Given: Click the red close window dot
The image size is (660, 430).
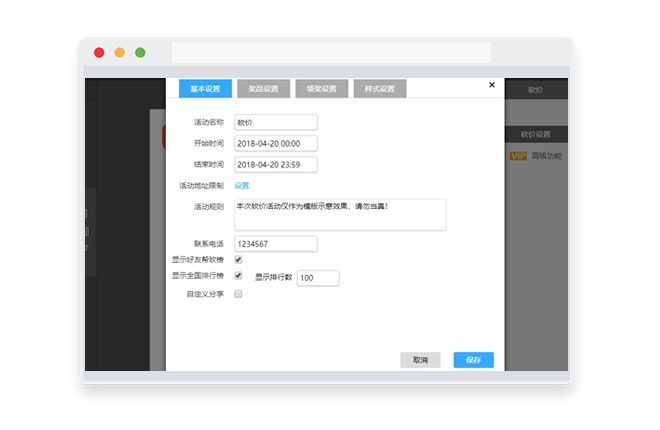Looking at the screenshot, I should [99, 53].
